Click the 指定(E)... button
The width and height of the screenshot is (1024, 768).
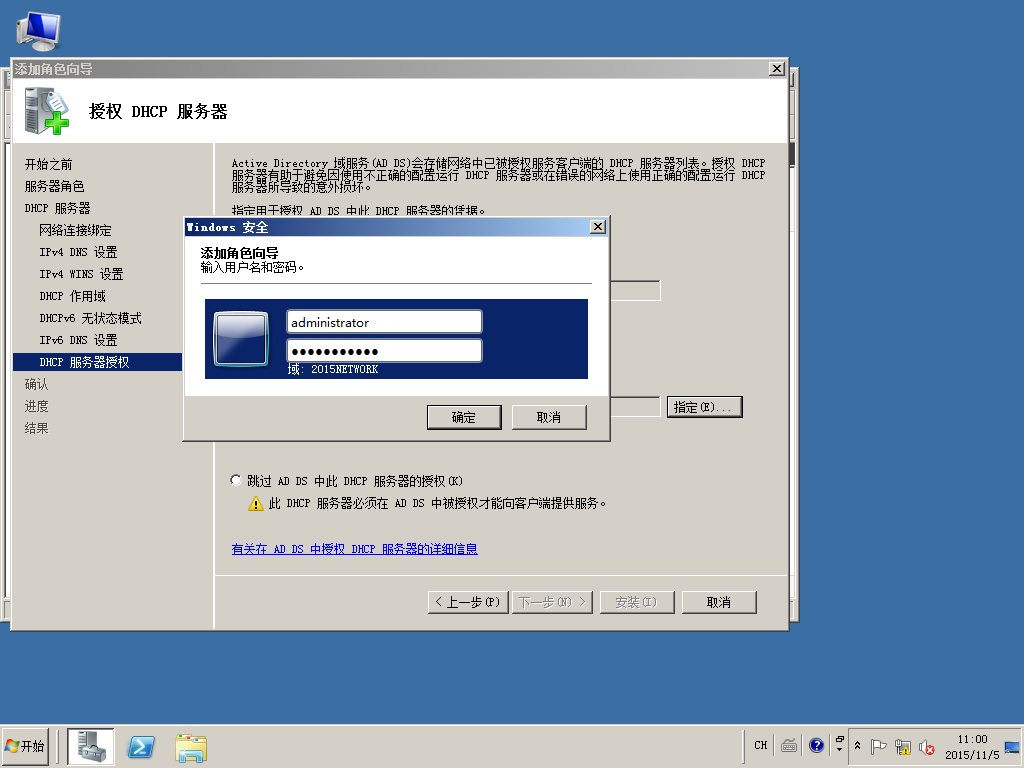pos(704,407)
